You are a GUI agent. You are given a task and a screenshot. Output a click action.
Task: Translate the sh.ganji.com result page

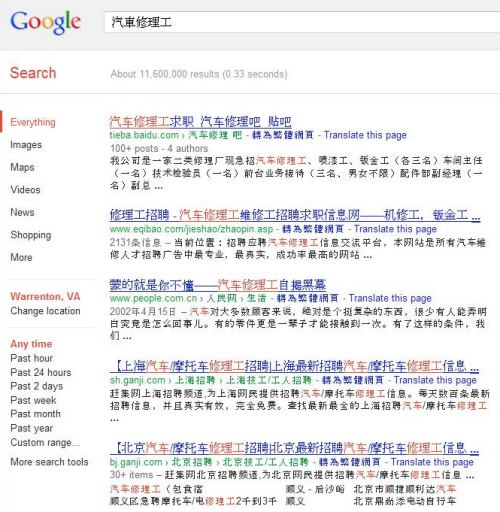(x=435, y=380)
